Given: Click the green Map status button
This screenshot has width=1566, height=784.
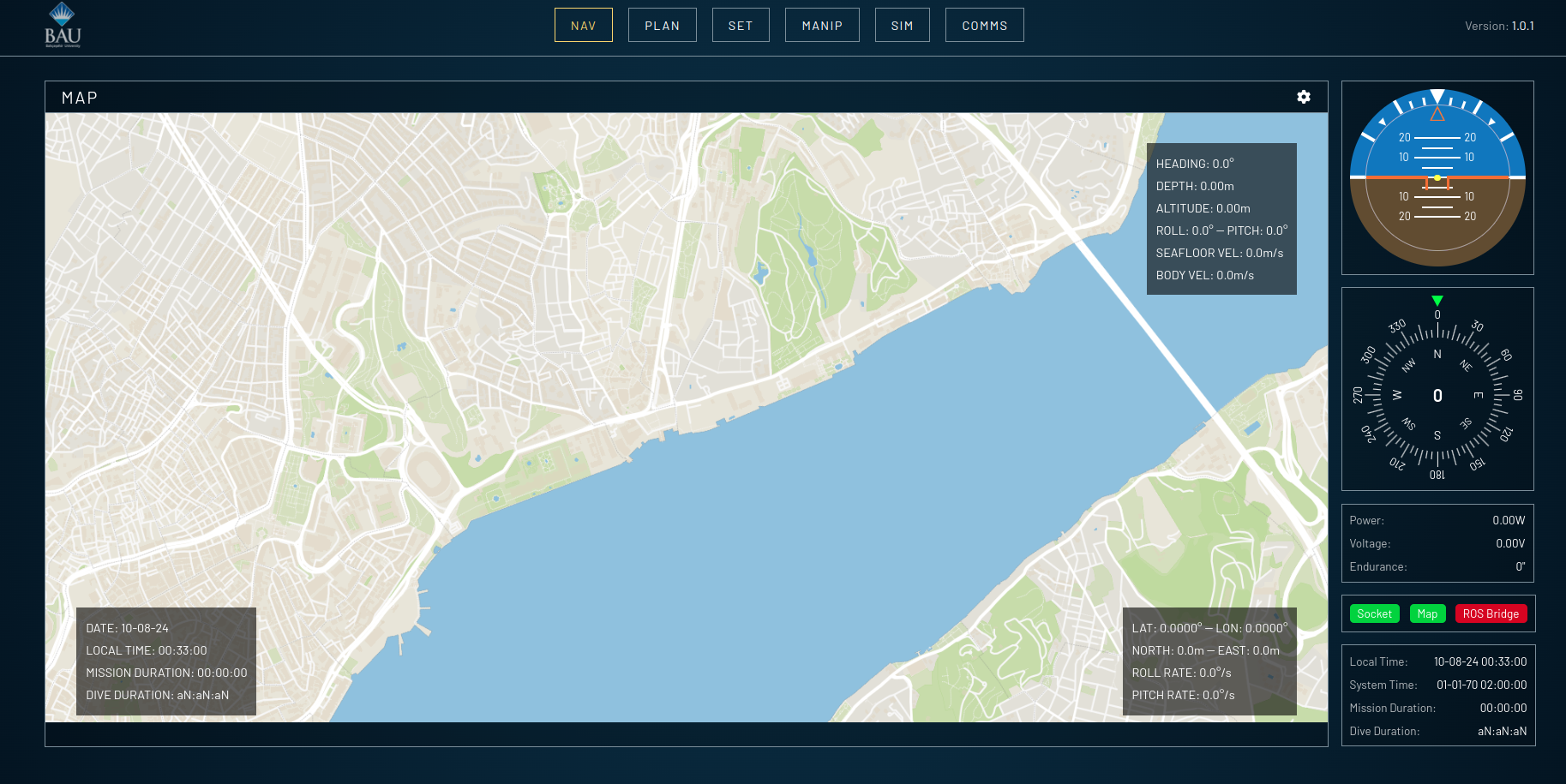Looking at the screenshot, I should tap(1427, 614).
